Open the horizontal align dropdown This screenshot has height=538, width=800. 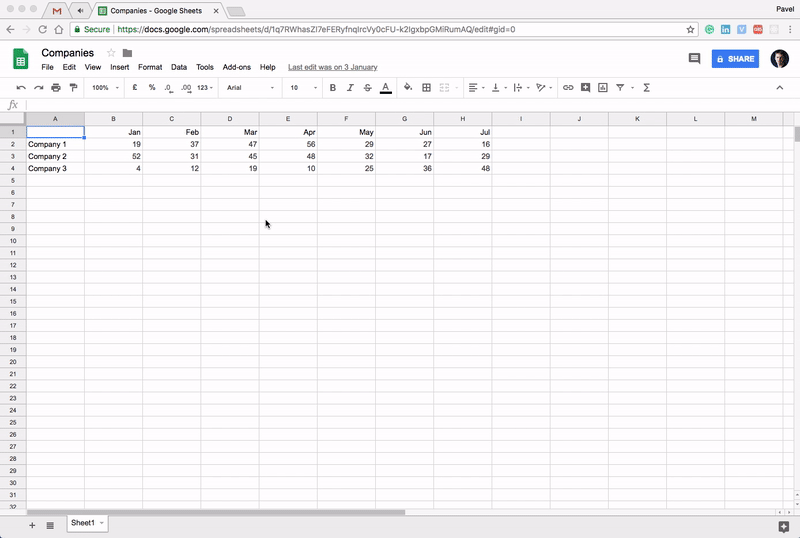(476, 88)
